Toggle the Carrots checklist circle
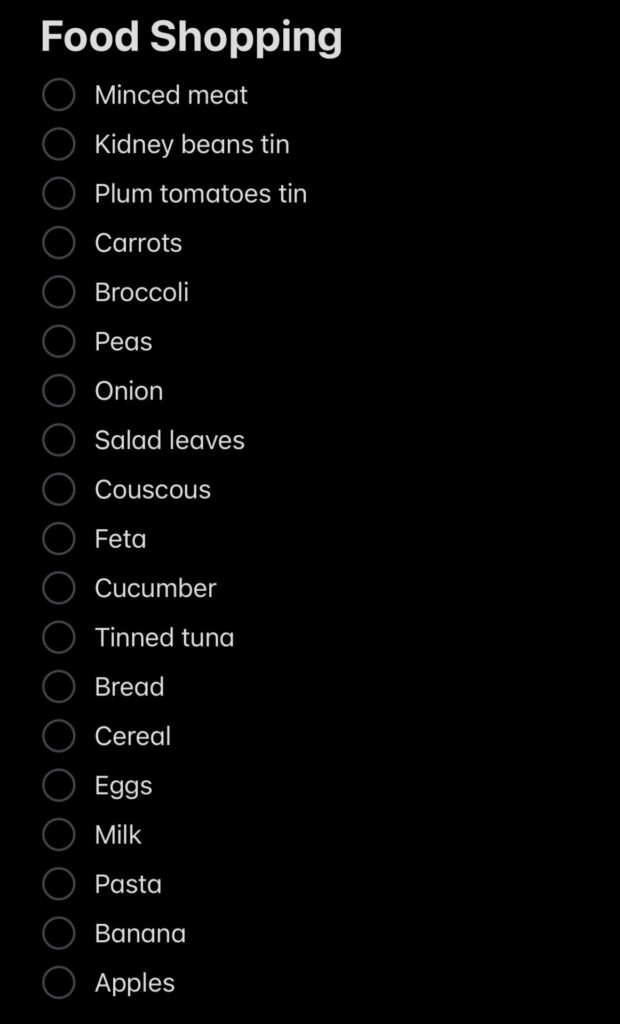The image size is (620, 1024). point(59,243)
